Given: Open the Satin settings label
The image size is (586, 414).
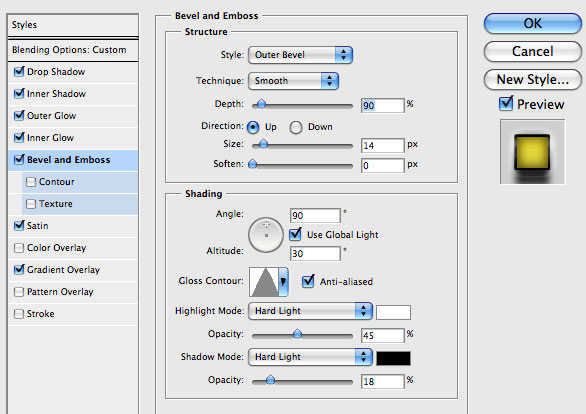Looking at the screenshot, I should (x=37, y=226).
